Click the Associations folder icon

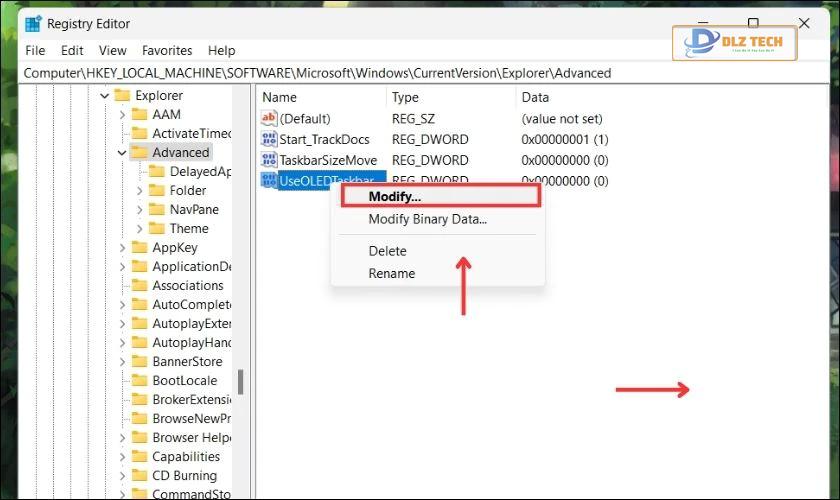click(x=139, y=285)
